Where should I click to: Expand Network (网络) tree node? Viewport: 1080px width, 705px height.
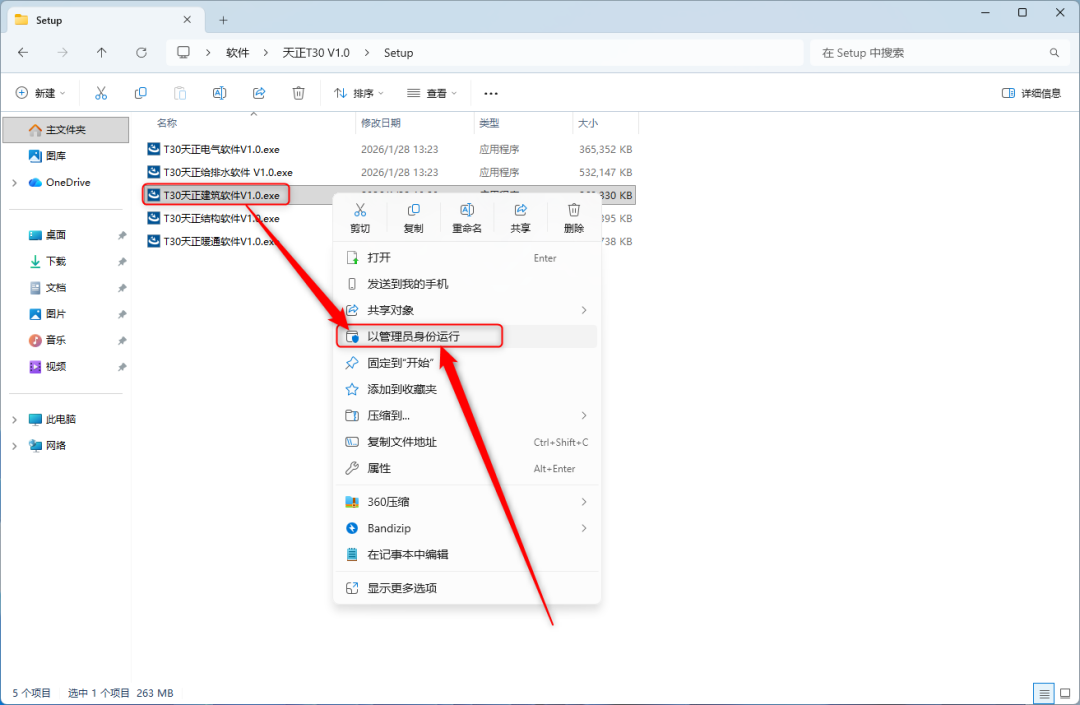tap(14, 445)
